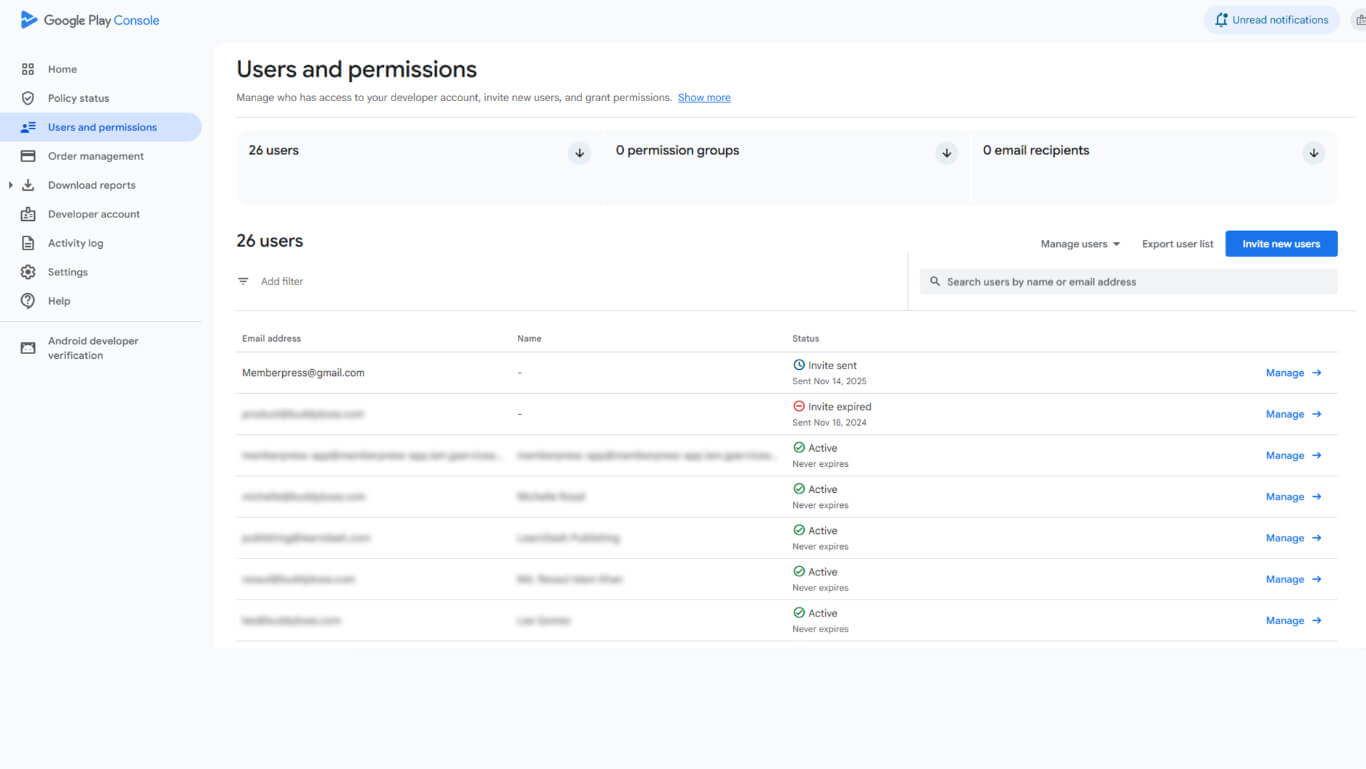Open the Home section in sidebar

(x=61, y=69)
